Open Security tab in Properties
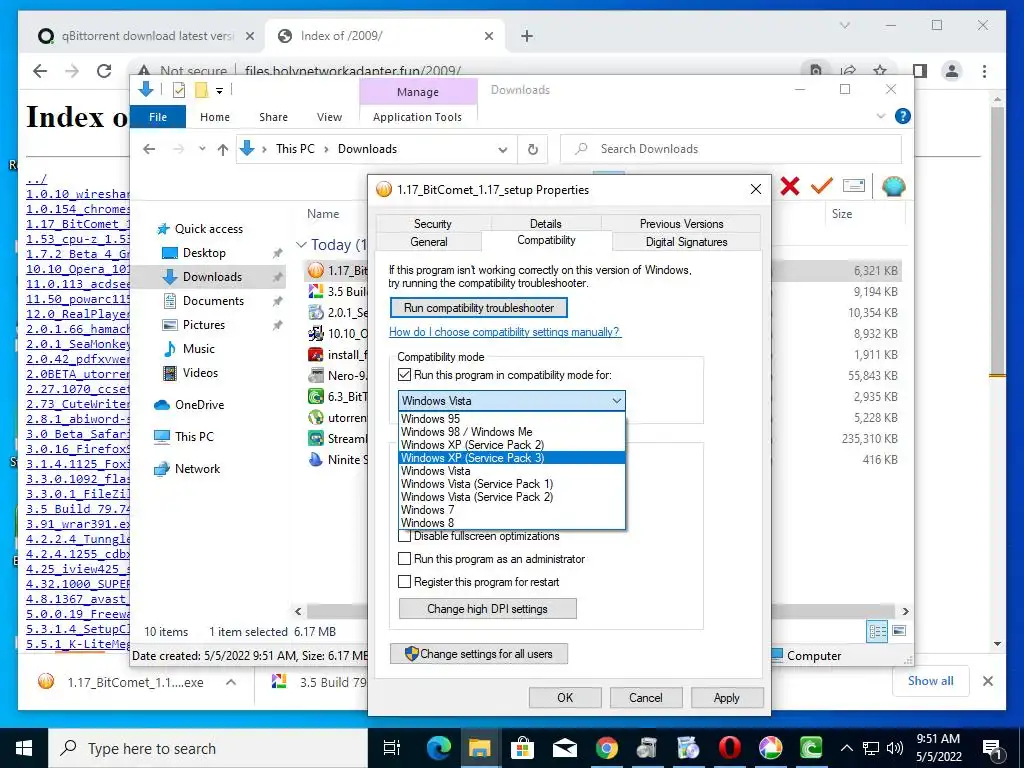 pos(432,224)
